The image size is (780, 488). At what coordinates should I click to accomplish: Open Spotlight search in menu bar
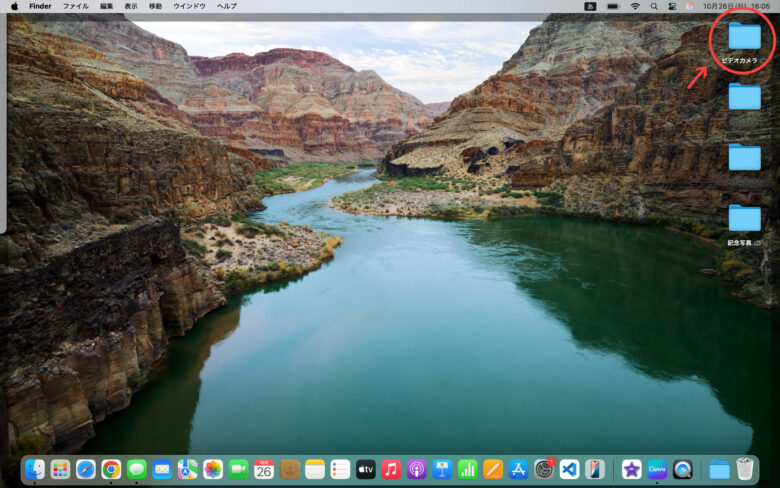coord(654,6)
